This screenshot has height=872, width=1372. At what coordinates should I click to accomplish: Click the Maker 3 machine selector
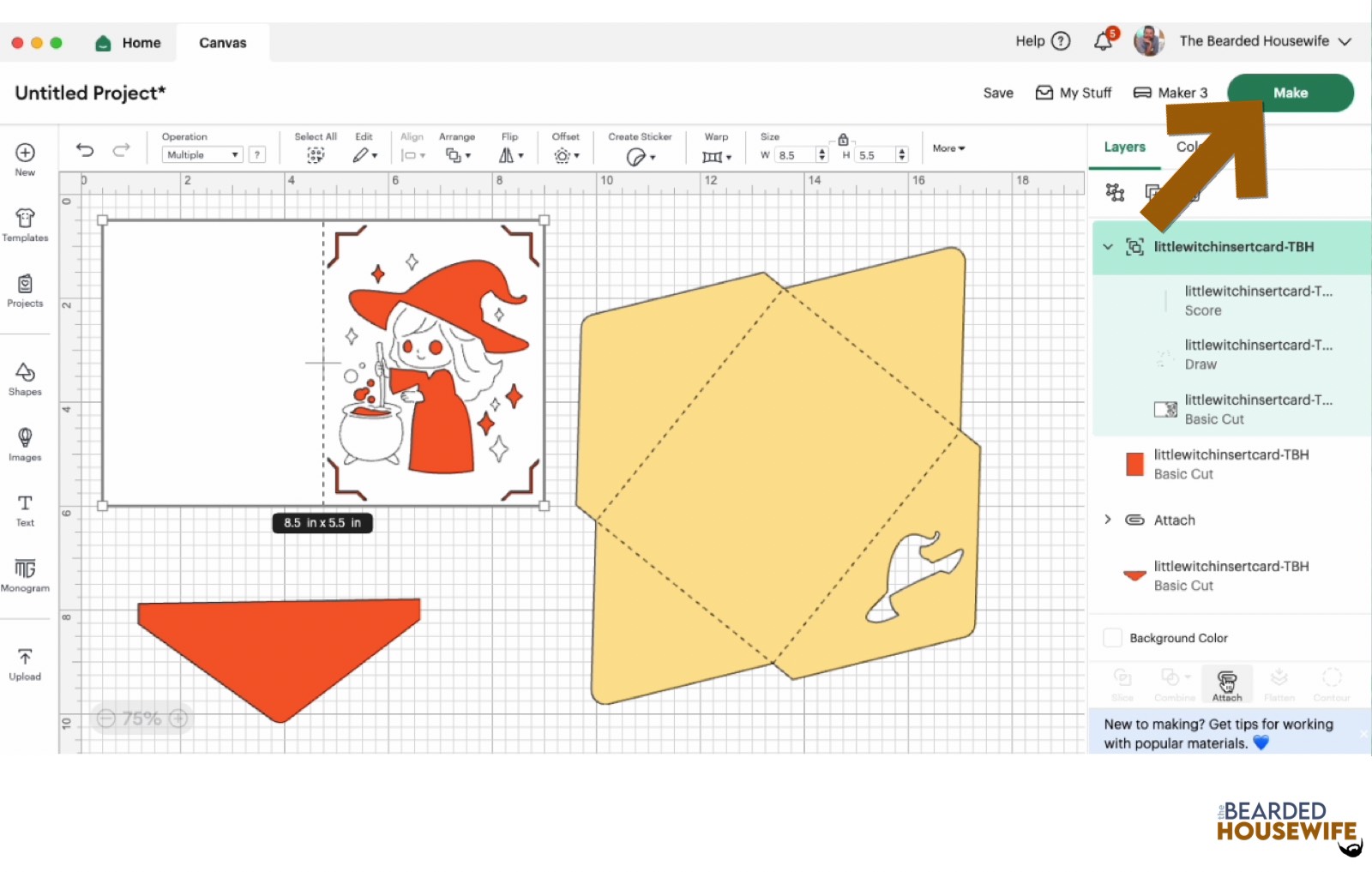pyautogui.click(x=1170, y=93)
